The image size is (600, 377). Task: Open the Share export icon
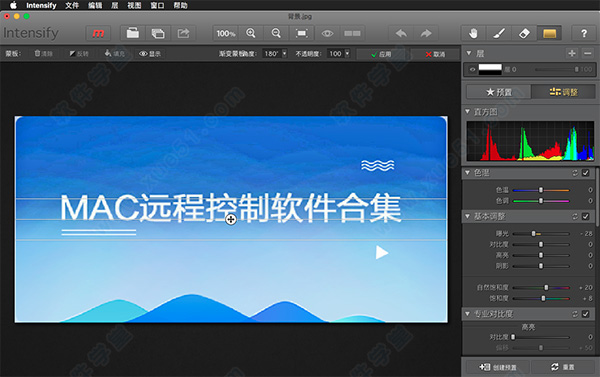coord(183,34)
